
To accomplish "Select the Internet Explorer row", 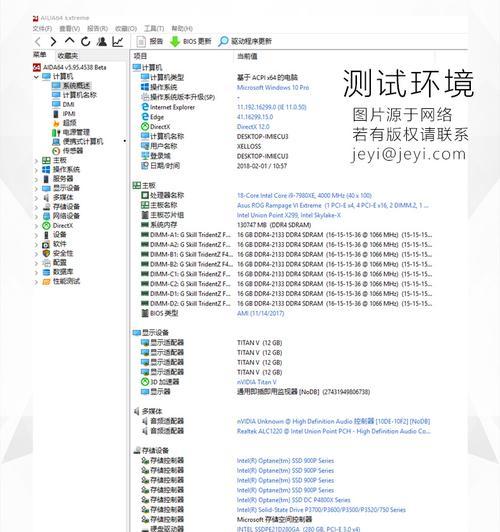I will (224, 107).
